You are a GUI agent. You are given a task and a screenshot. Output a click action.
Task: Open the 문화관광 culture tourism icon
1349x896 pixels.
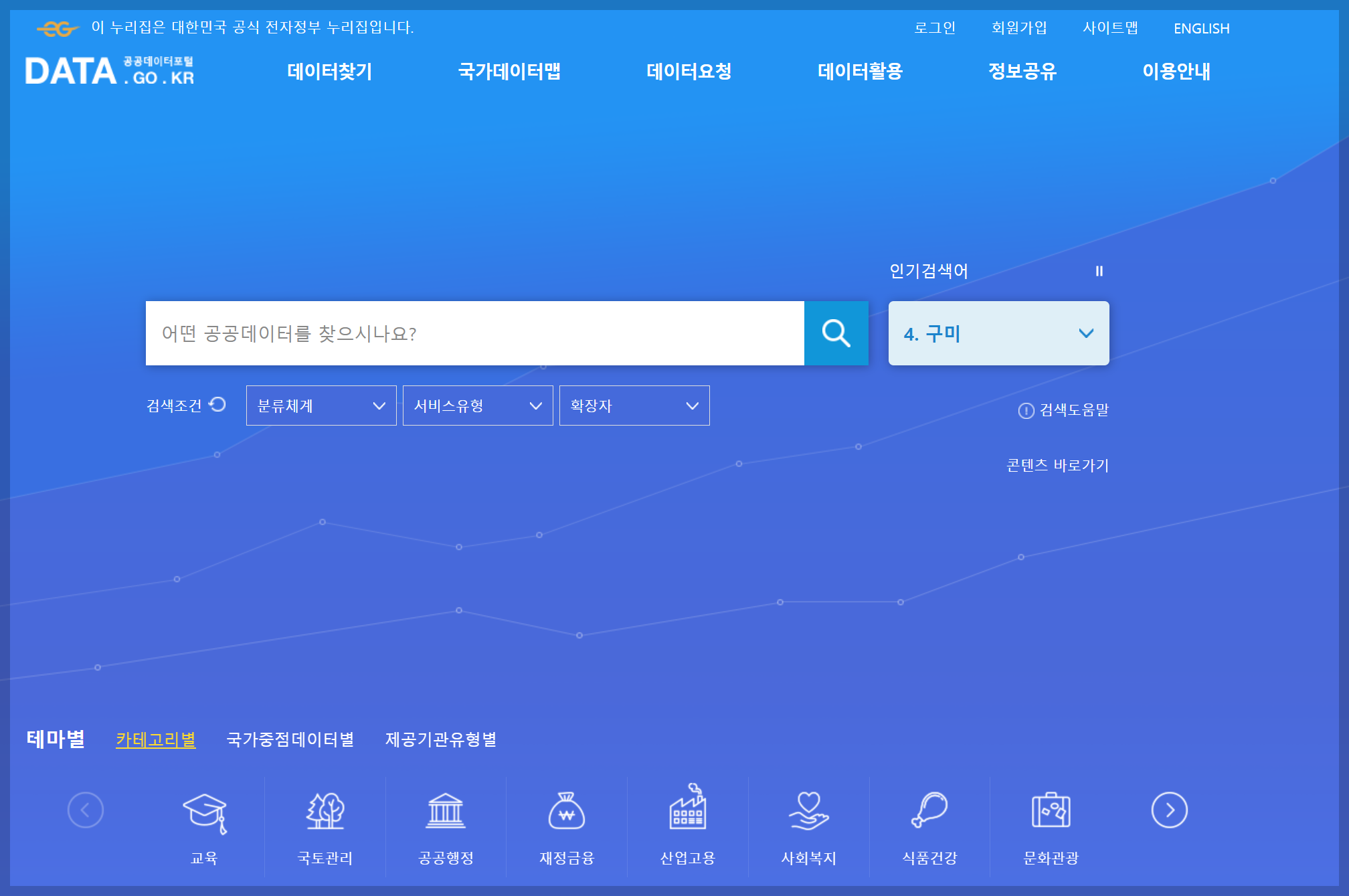click(x=1051, y=811)
